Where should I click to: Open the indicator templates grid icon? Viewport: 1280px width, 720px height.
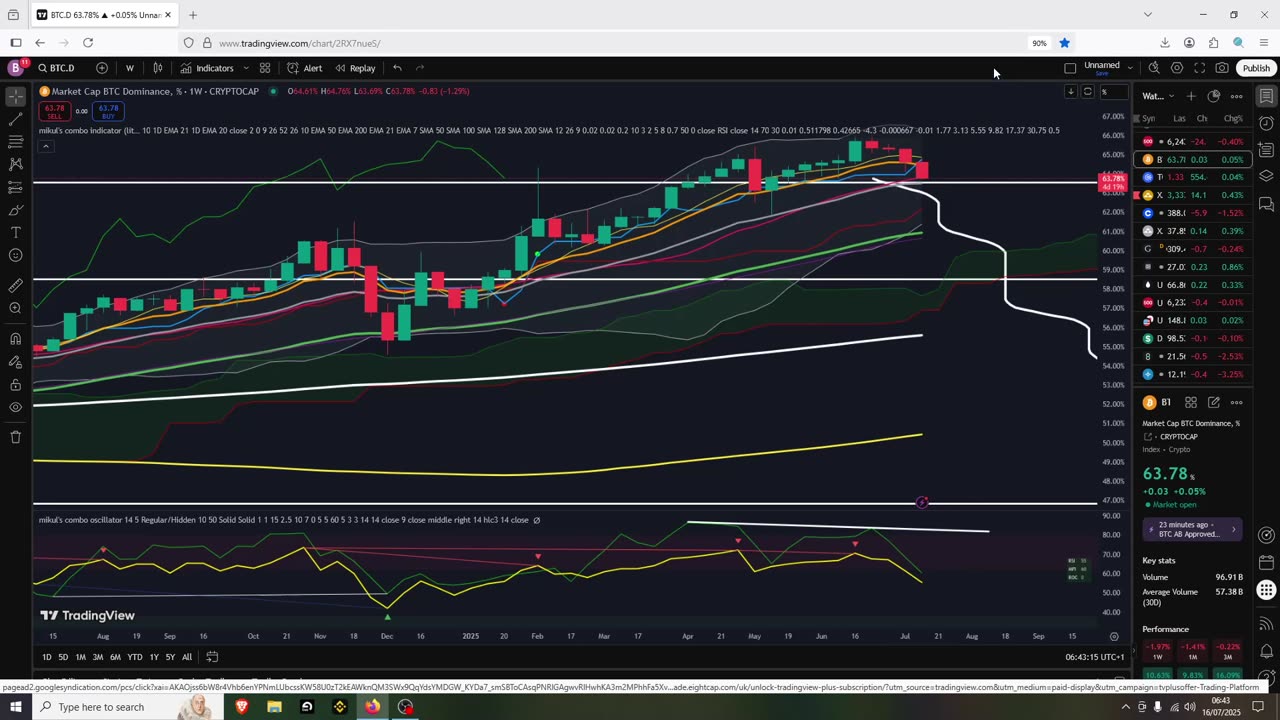pos(265,68)
